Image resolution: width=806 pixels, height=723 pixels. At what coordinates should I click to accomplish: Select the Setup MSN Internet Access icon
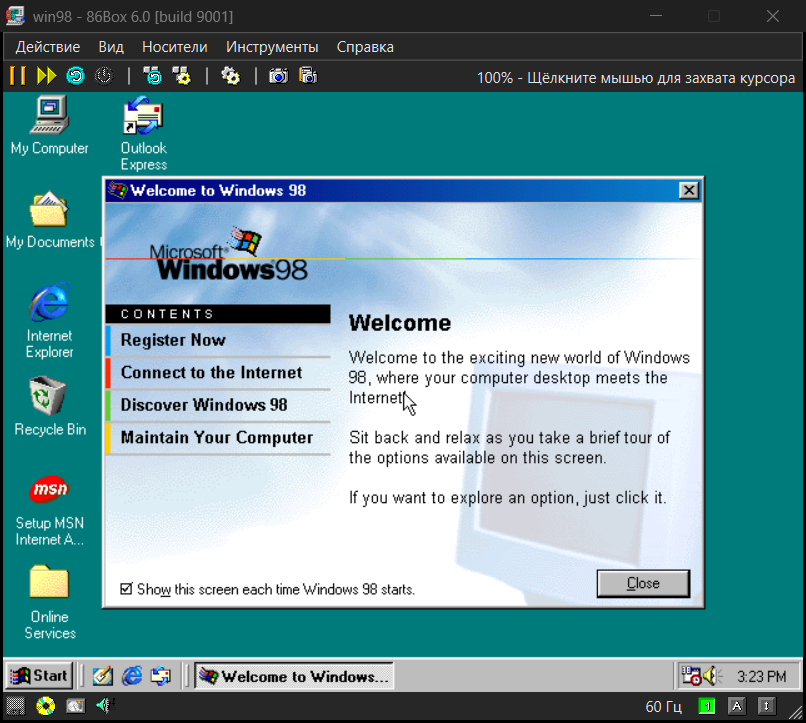click(49, 509)
